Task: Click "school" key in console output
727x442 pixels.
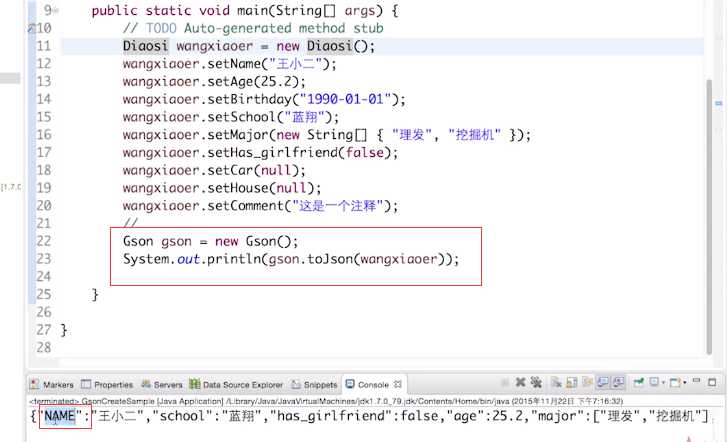Action: 184,416
